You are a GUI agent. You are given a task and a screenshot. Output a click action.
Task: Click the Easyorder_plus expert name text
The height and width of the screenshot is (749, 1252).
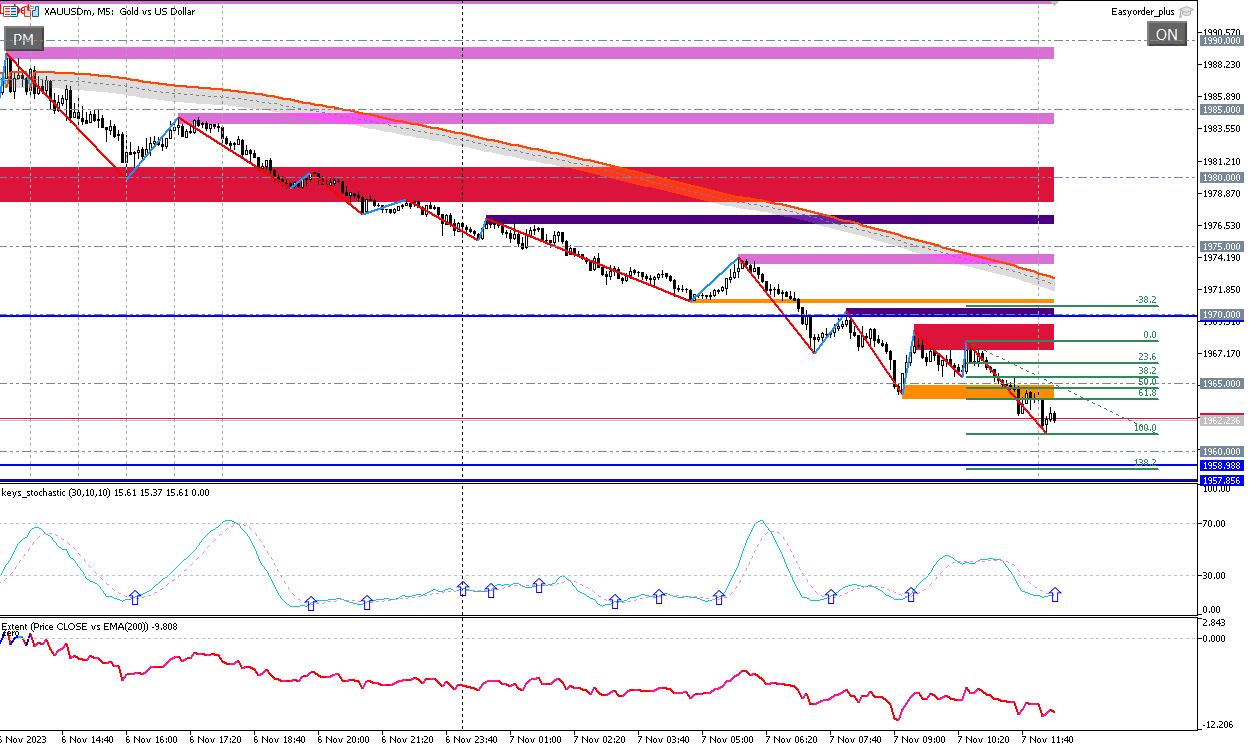pos(1144,11)
